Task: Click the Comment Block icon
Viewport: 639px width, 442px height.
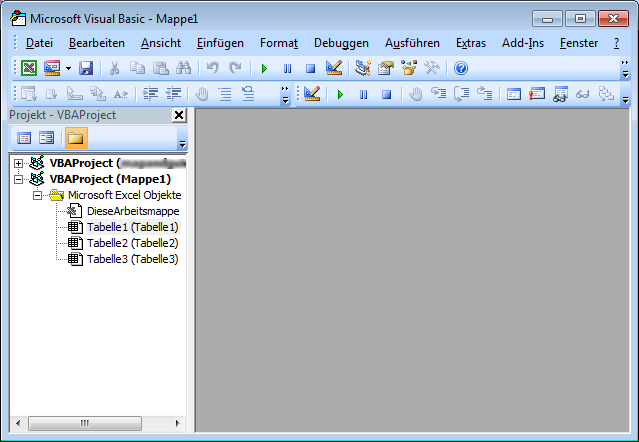Action: 225,94
